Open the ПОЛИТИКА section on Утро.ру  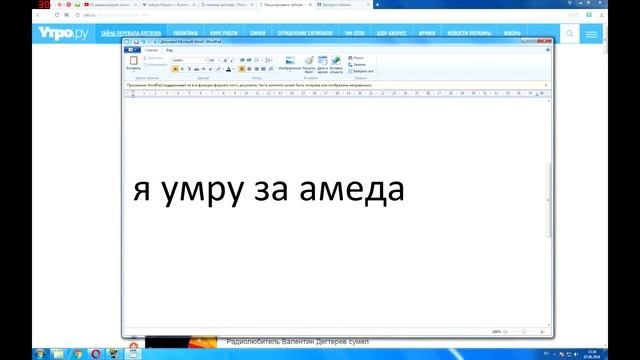click(185, 33)
